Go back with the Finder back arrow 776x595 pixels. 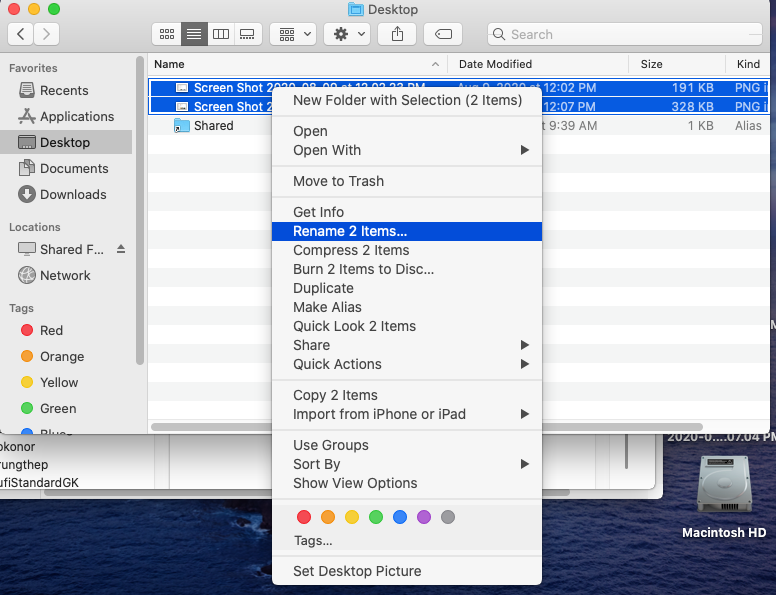click(21, 34)
